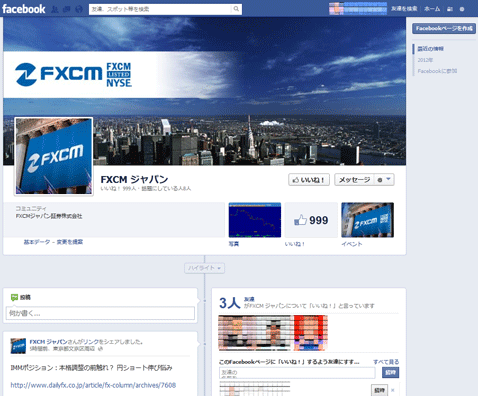Click the thumbs-up Like button
The width and height of the screenshot is (478, 396).
tap(309, 180)
